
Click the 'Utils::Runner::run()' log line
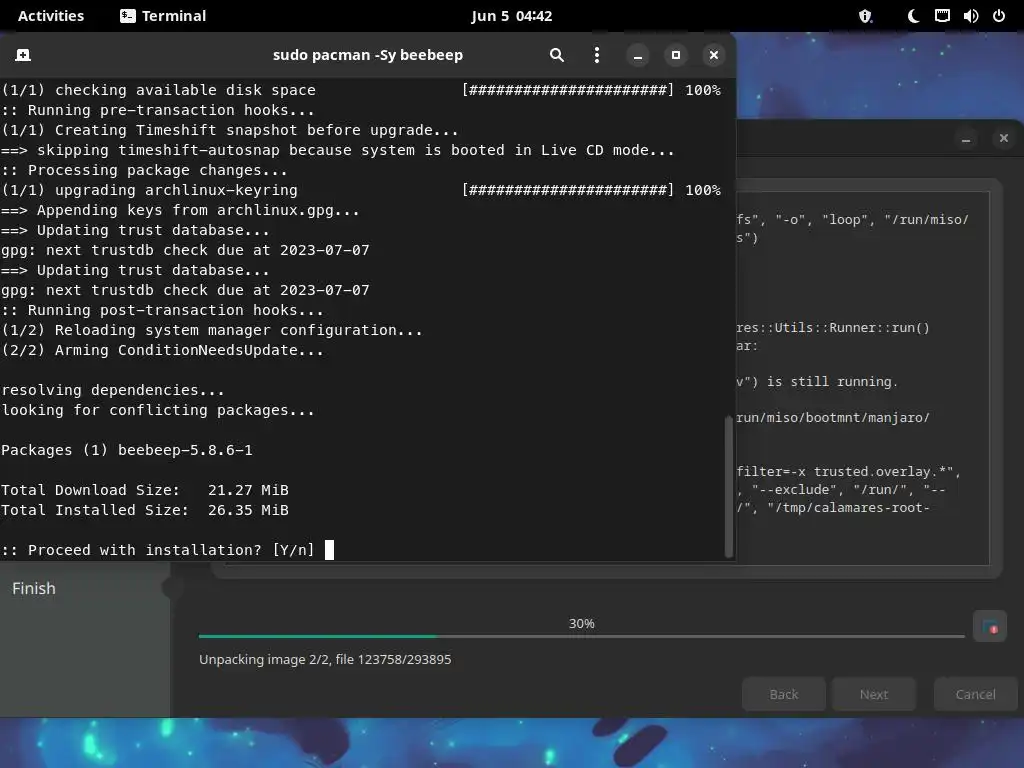(833, 328)
